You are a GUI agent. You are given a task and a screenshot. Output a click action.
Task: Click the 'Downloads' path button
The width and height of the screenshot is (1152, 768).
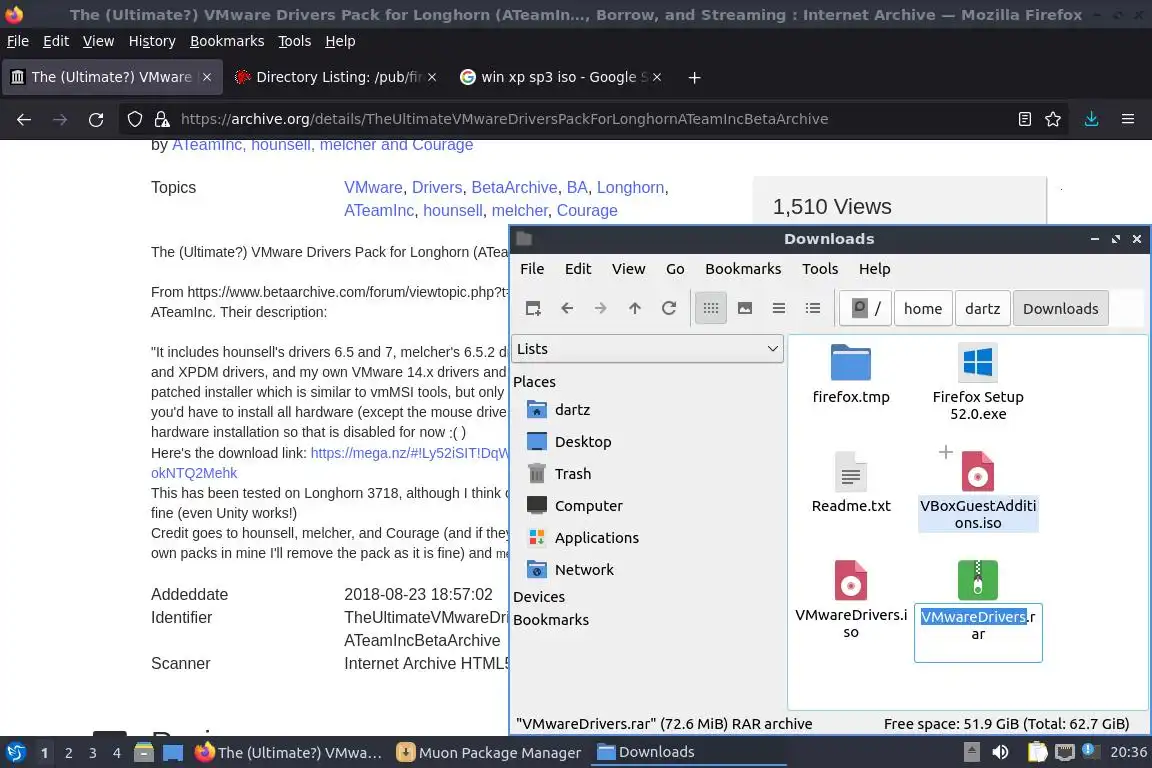[x=1060, y=308]
